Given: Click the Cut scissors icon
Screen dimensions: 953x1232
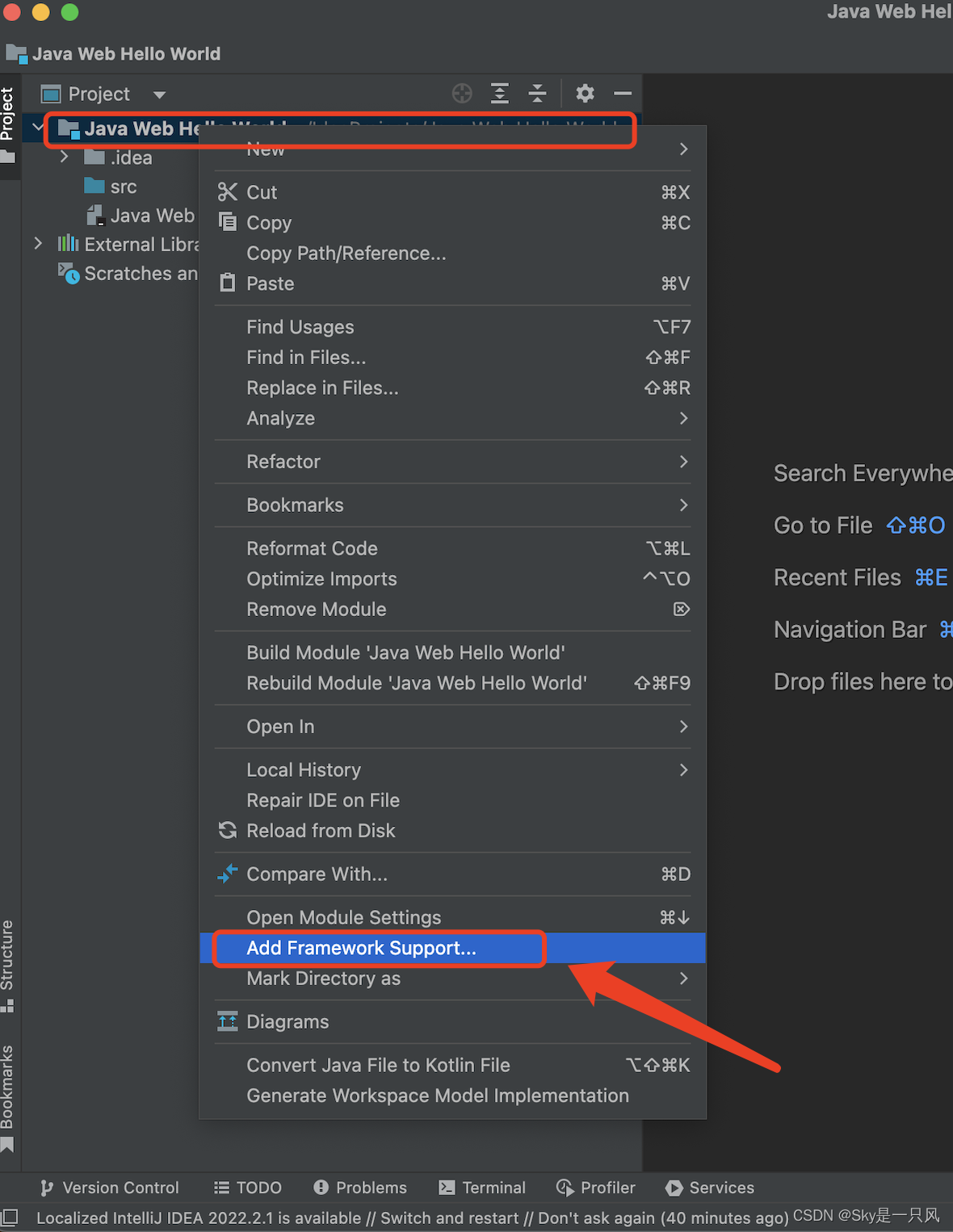Looking at the screenshot, I should pos(228,192).
